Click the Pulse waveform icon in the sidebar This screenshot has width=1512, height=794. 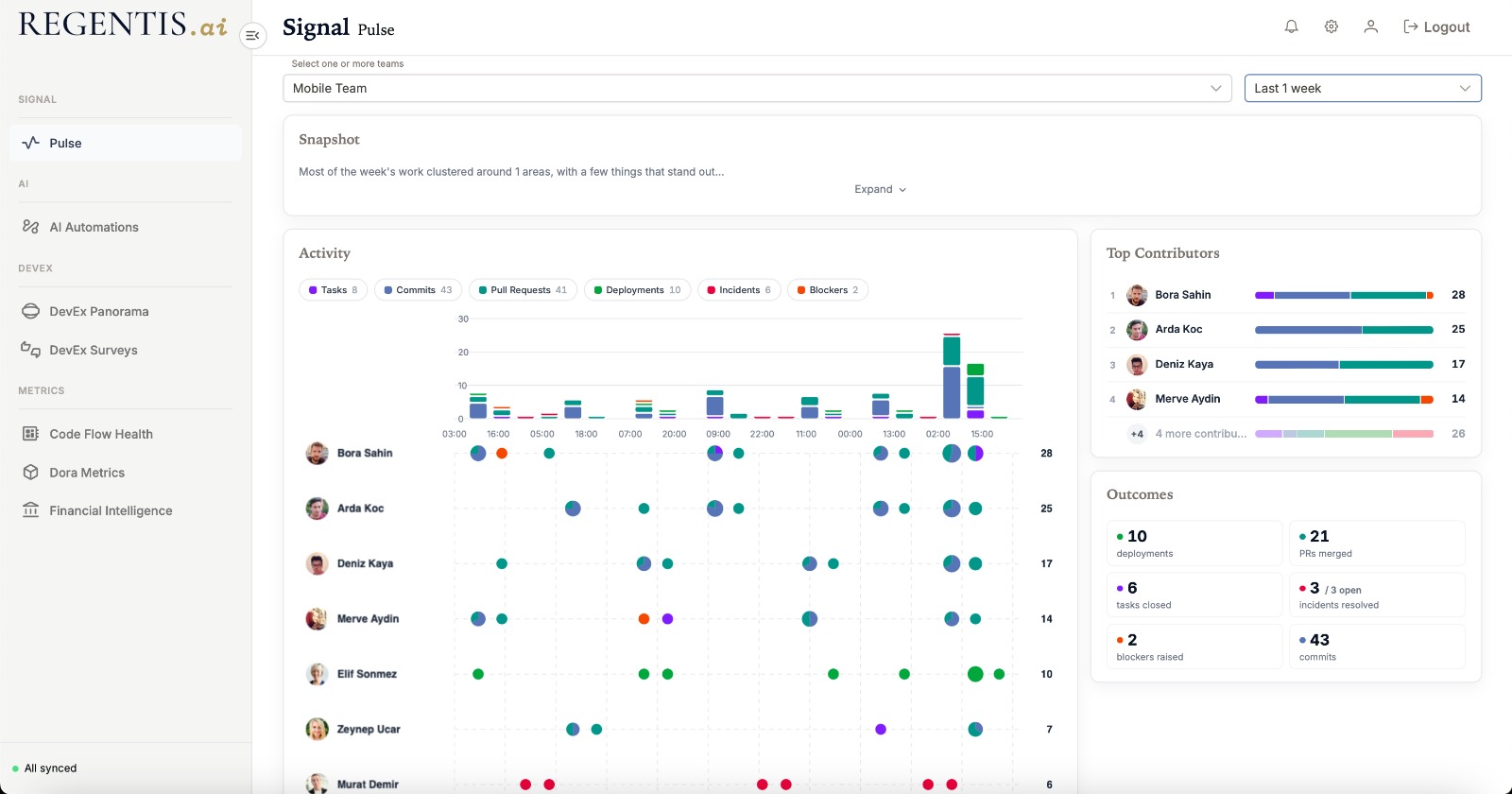pyautogui.click(x=30, y=143)
